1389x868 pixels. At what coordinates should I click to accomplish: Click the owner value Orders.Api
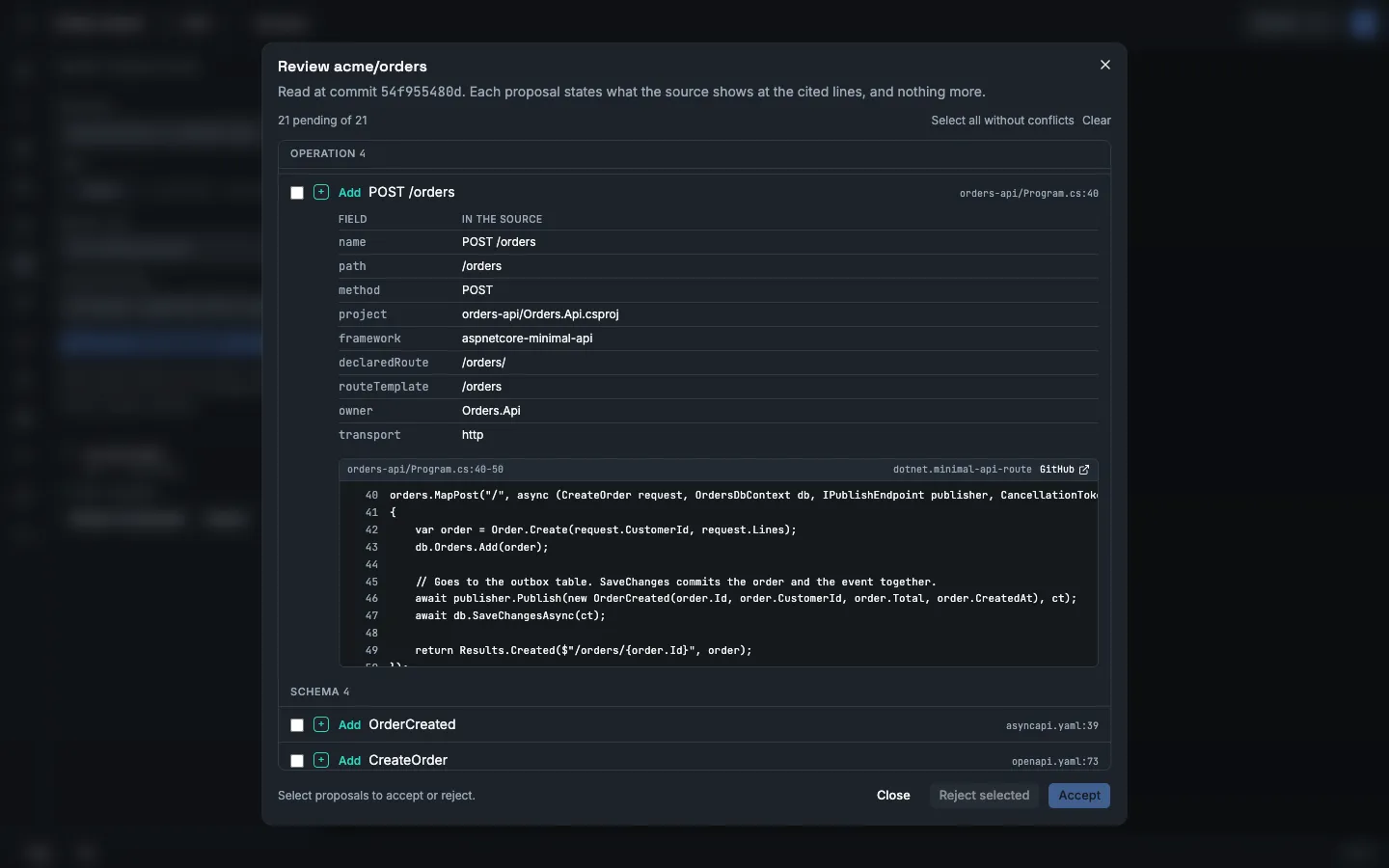(491, 411)
